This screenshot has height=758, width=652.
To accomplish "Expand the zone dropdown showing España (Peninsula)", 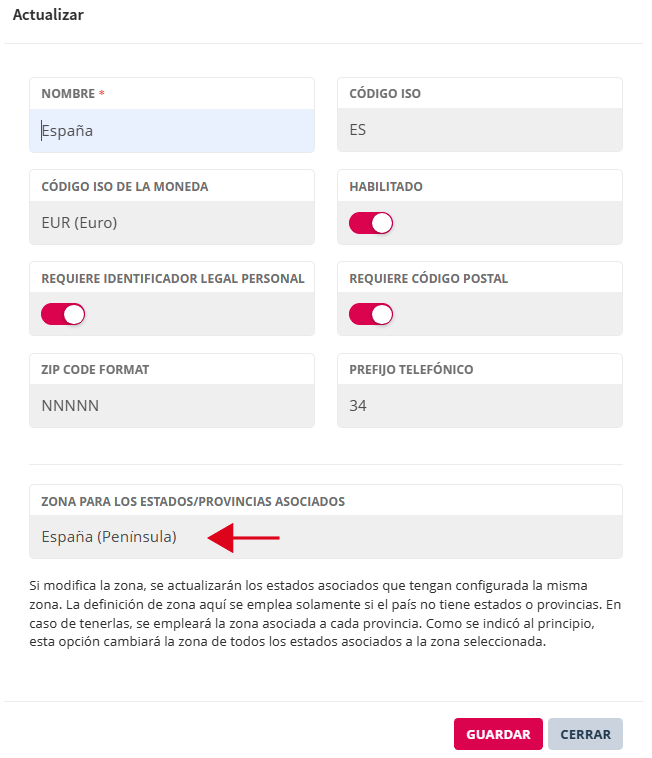I will pos(326,537).
